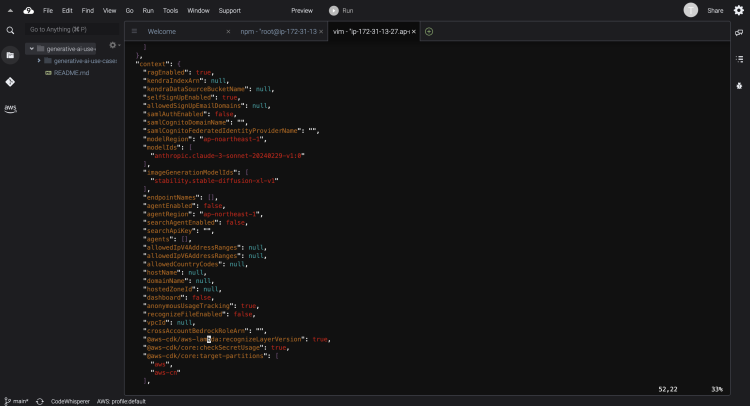Open the Edit menu
The height and width of the screenshot is (406, 750).
click(67, 11)
